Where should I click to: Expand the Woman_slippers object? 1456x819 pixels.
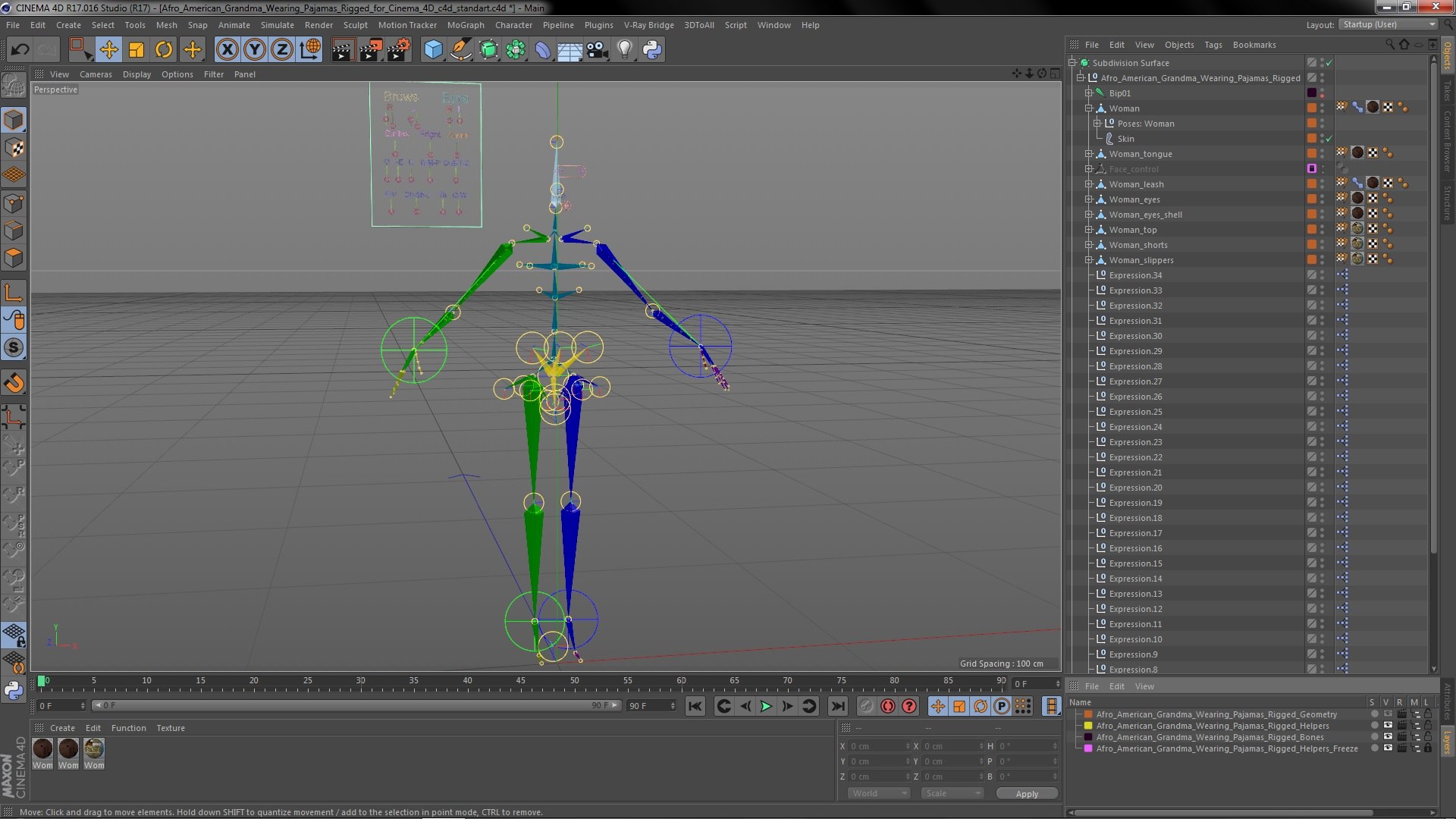(x=1089, y=260)
